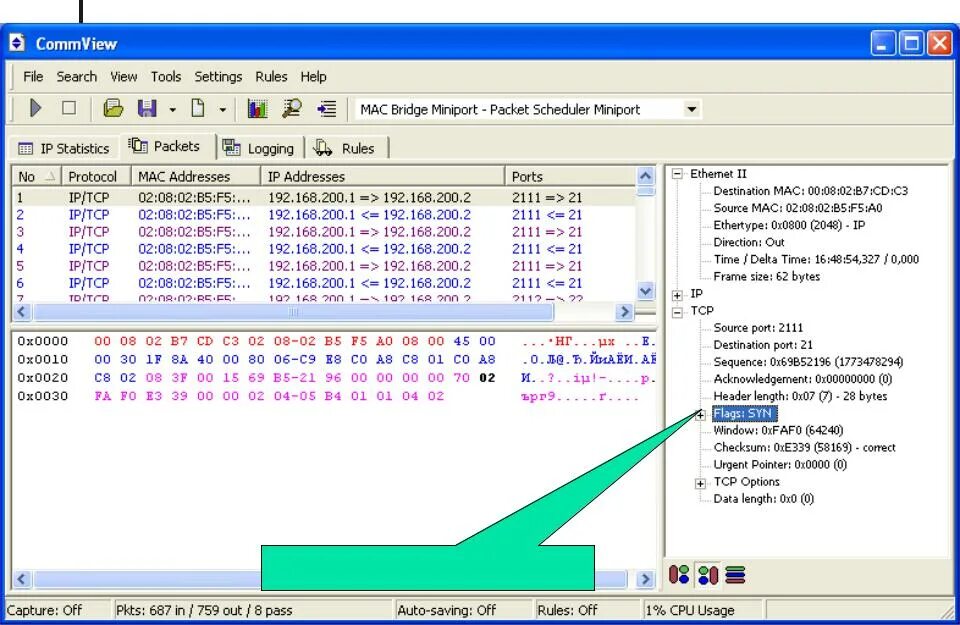960x625 pixels.
Task: Click the packet list scroll left arrow
Action: [21, 312]
